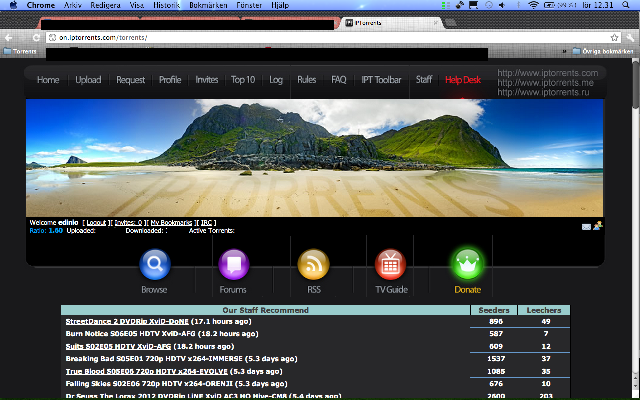This screenshot has height=400, width=640.
Task: Open the Redigera menu
Action: pyautogui.click(x=105, y=5)
